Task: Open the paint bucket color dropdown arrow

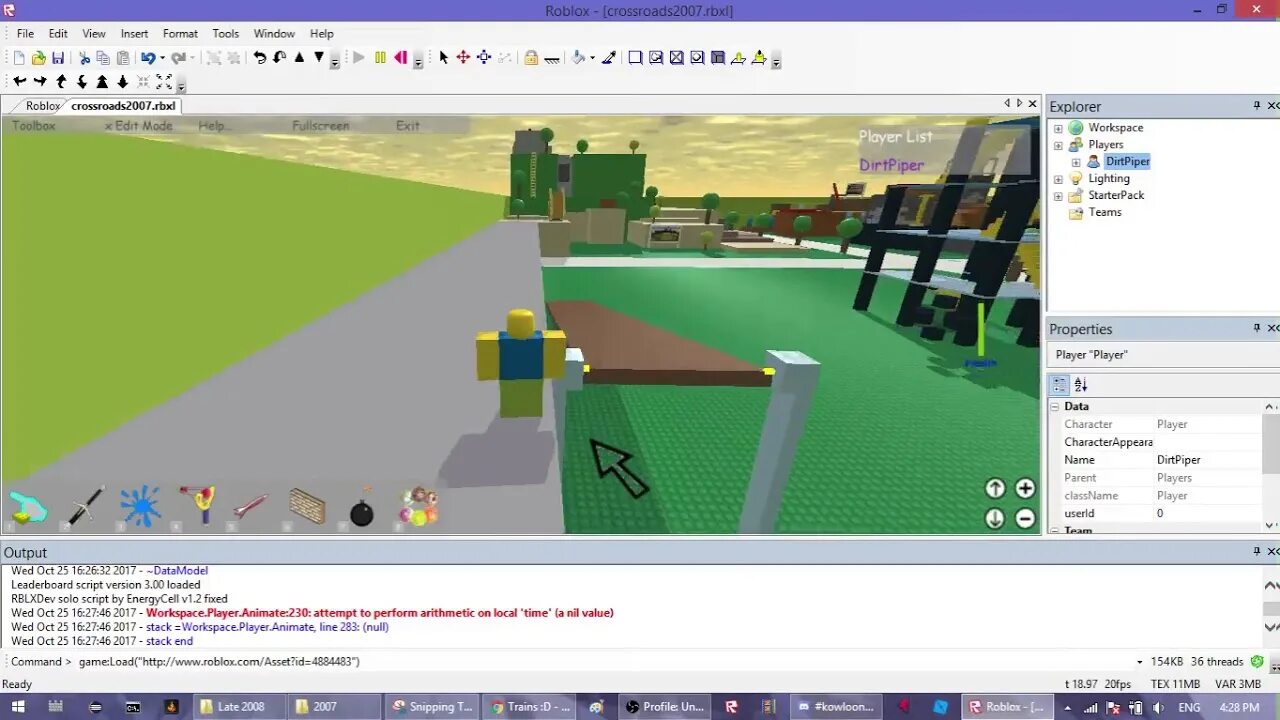Action: pos(592,58)
